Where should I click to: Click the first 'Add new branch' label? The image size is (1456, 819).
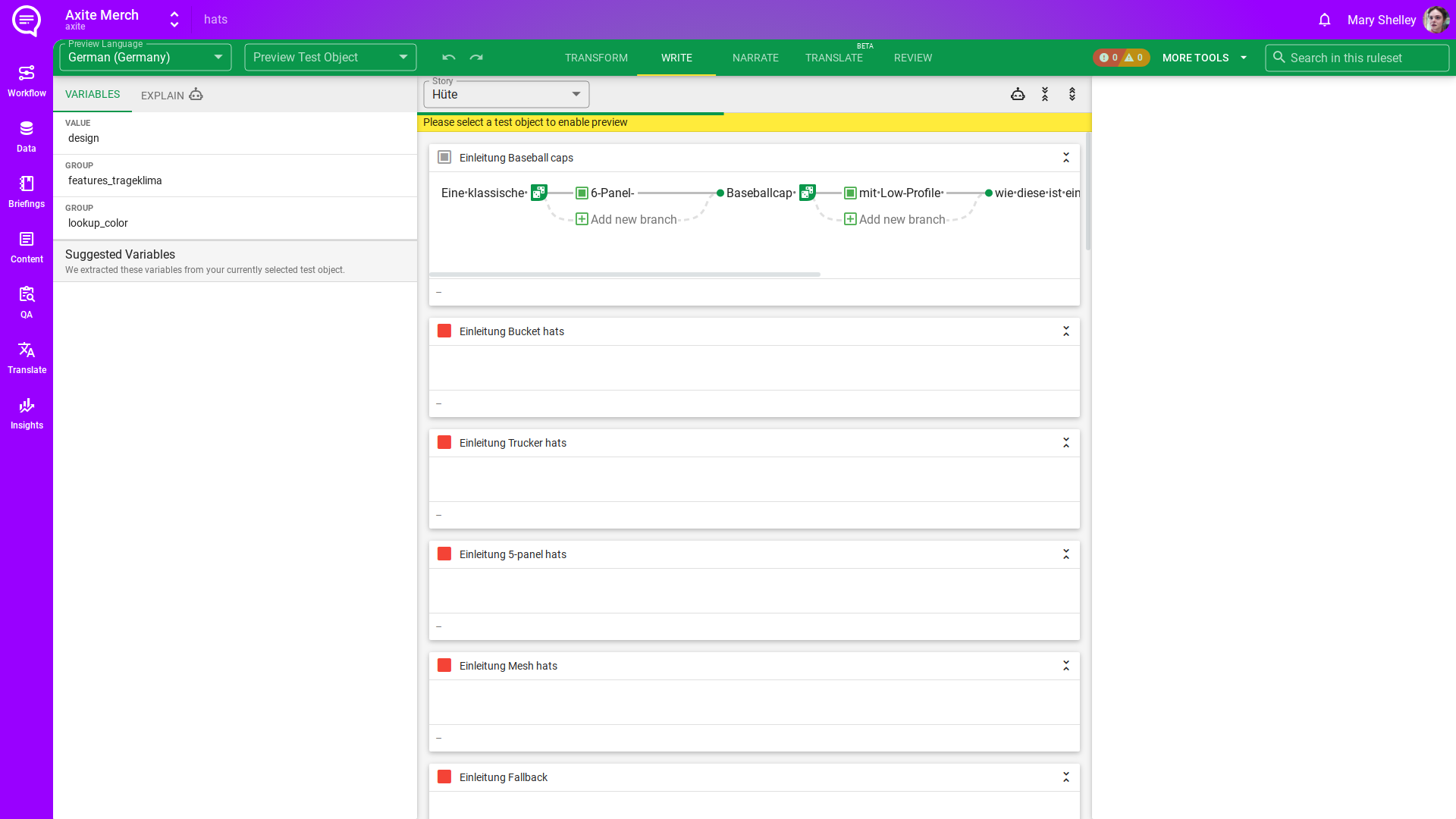(x=634, y=219)
